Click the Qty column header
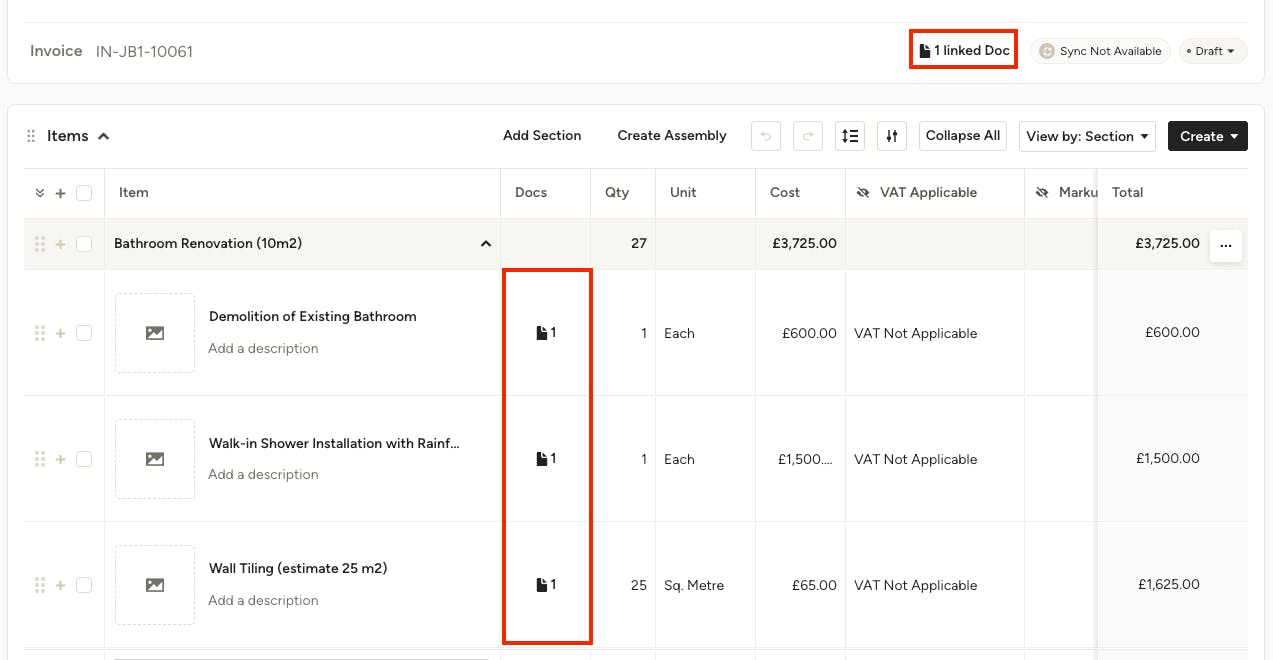Image resolution: width=1273 pixels, height=660 pixels. point(617,192)
